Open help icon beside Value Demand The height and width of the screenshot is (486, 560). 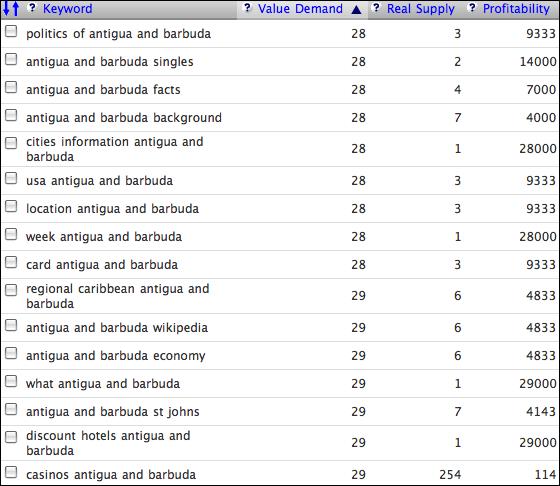(x=247, y=7)
